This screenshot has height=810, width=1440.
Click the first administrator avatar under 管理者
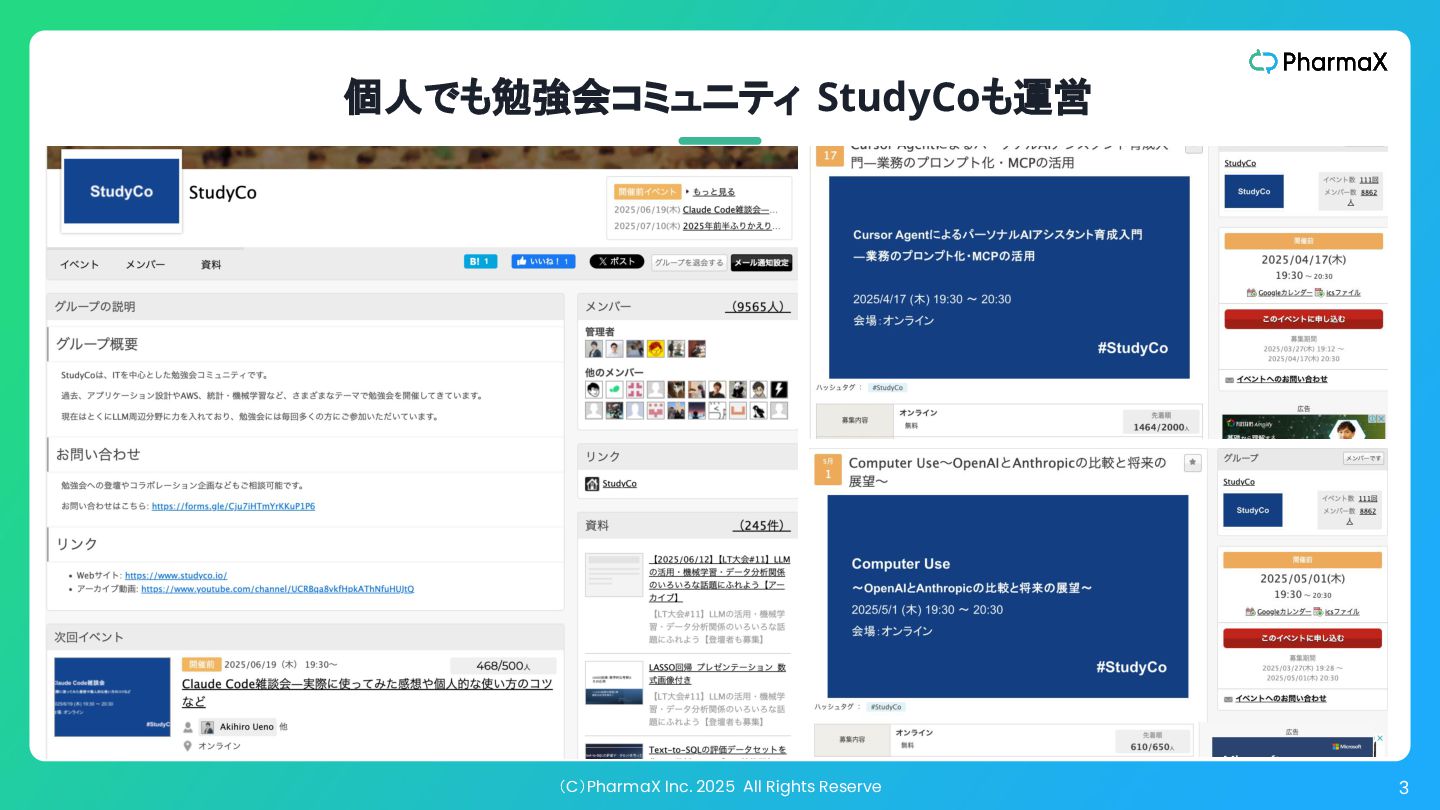point(594,349)
